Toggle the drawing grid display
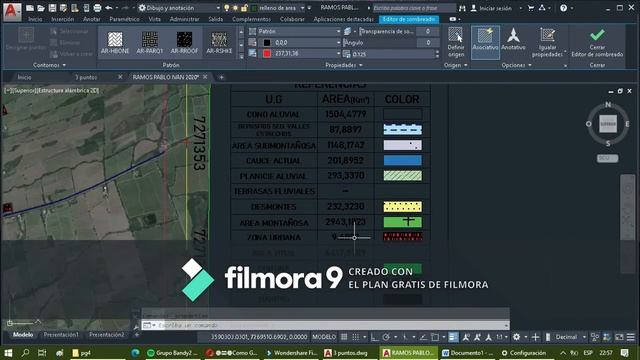The image size is (640, 360). click(x=344, y=337)
